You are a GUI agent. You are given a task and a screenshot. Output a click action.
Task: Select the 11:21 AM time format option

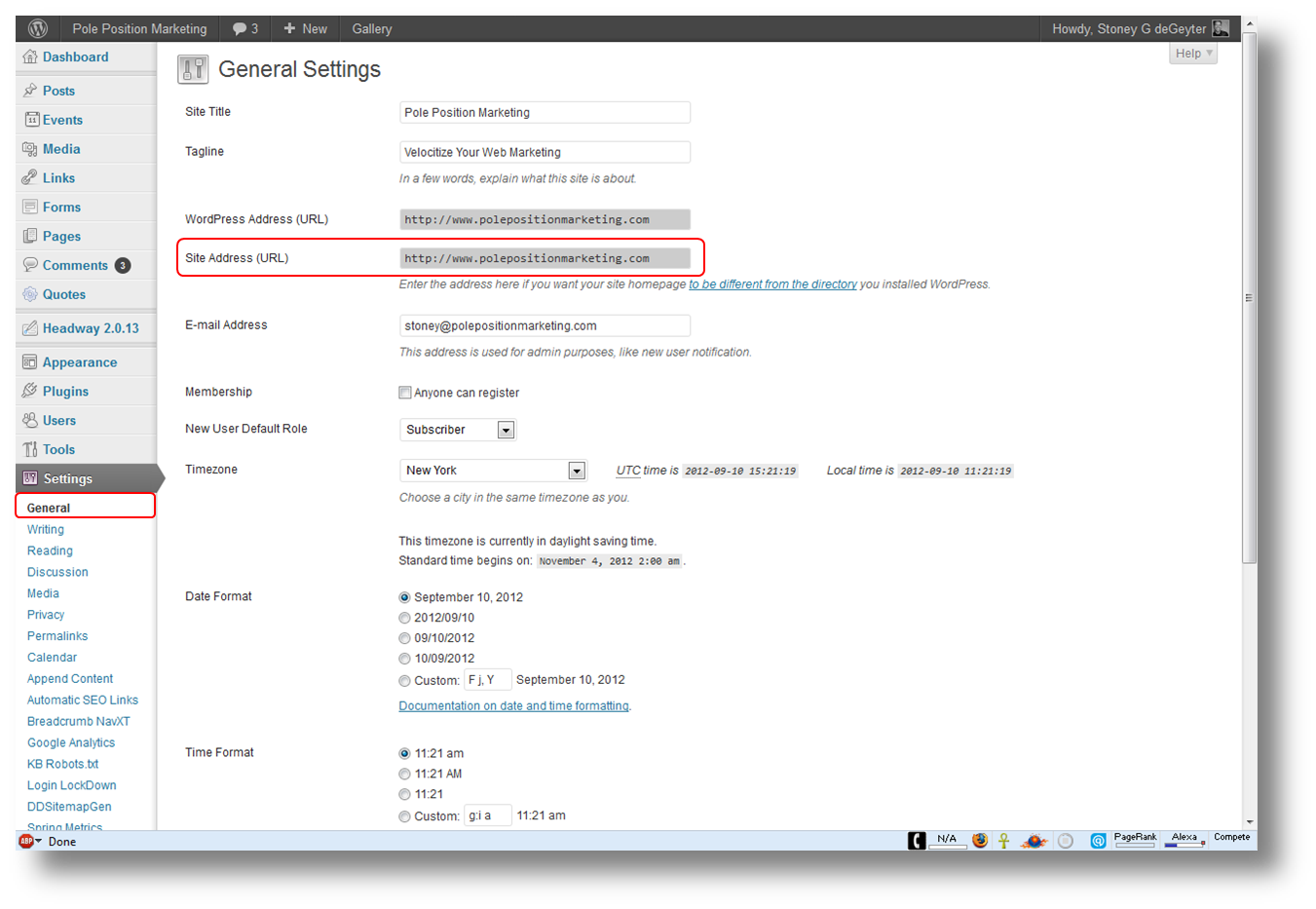[x=404, y=774]
